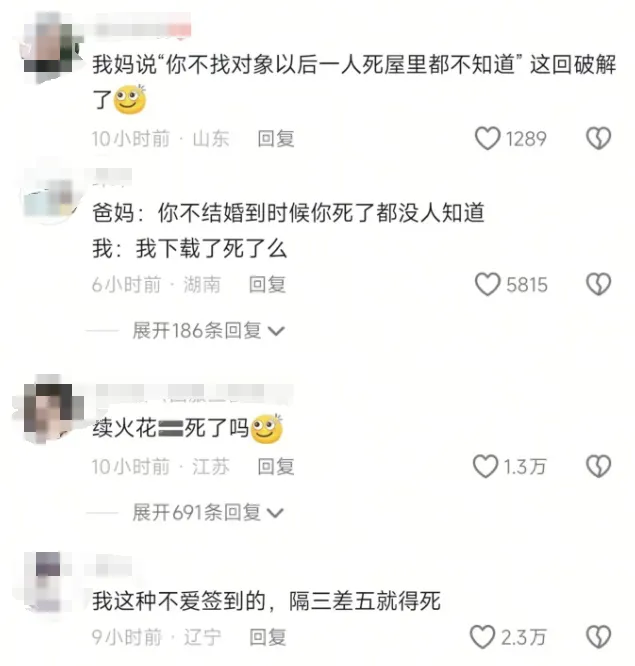Reply to the Jiangsu comment via 回复
This screenshot has height=666, width=635.
tap(276, 467)
